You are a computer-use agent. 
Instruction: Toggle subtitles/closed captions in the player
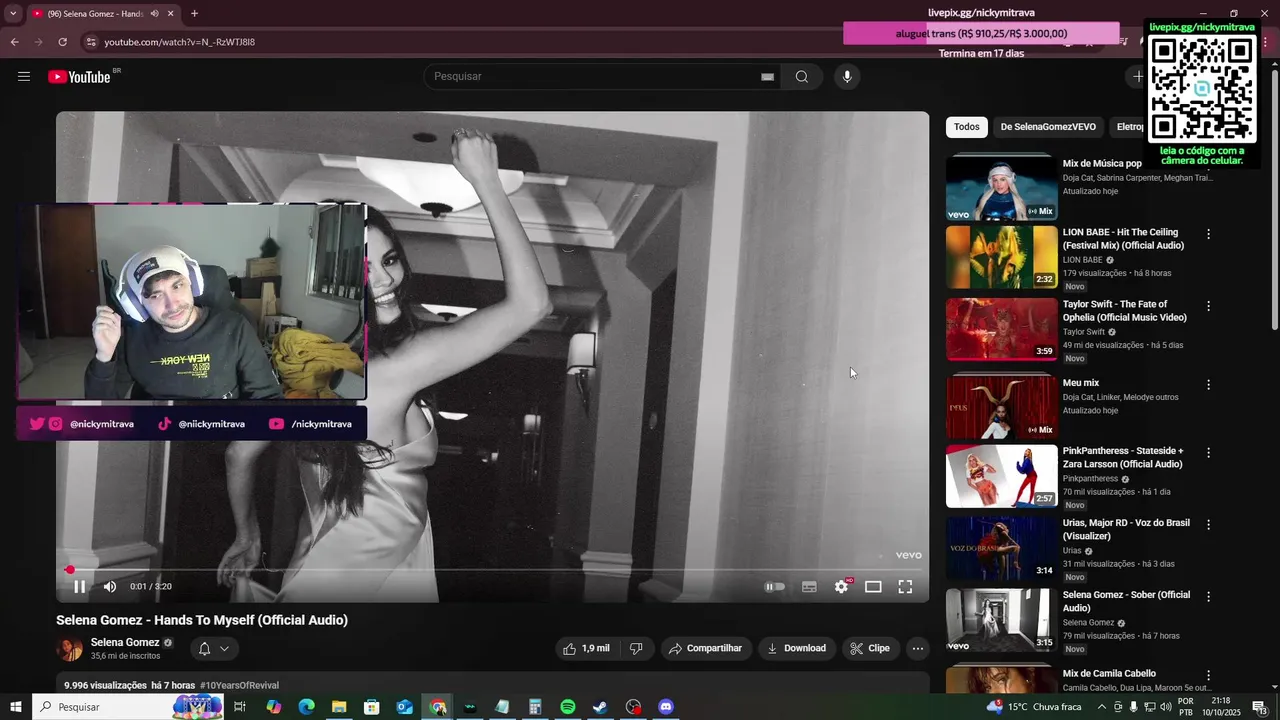(x=809, y=587)
